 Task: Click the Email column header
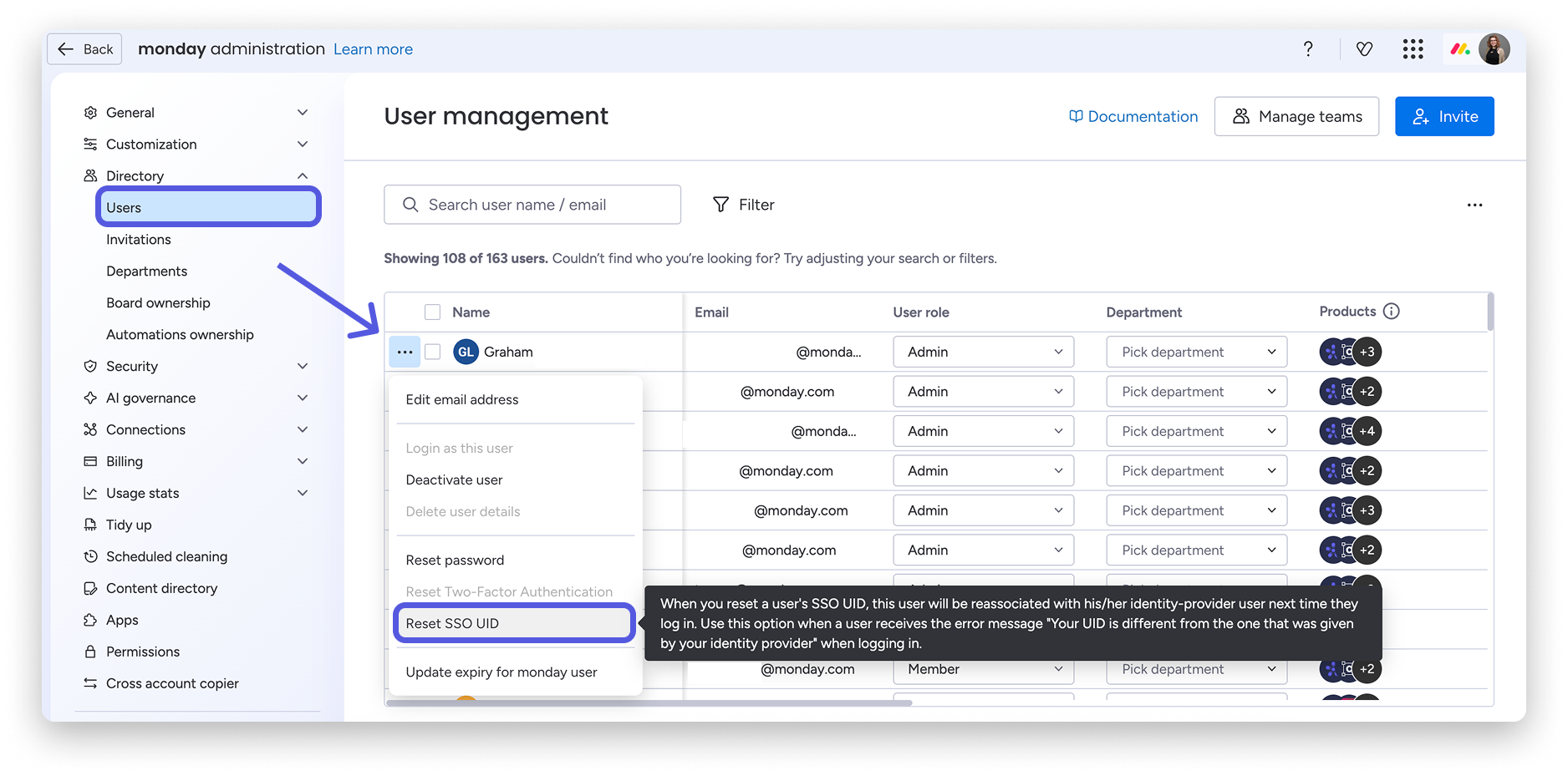click(712, 312)
